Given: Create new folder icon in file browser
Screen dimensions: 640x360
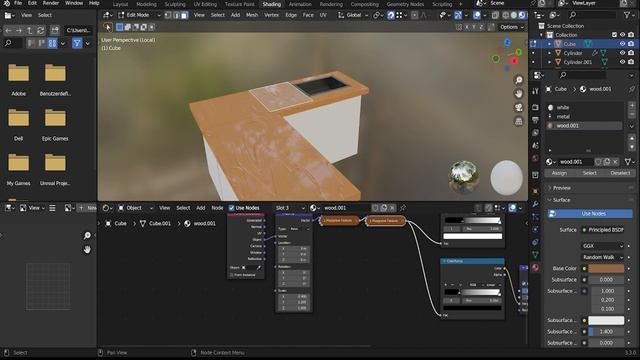Looking at the screenshot, I should (x=55, y=30).
